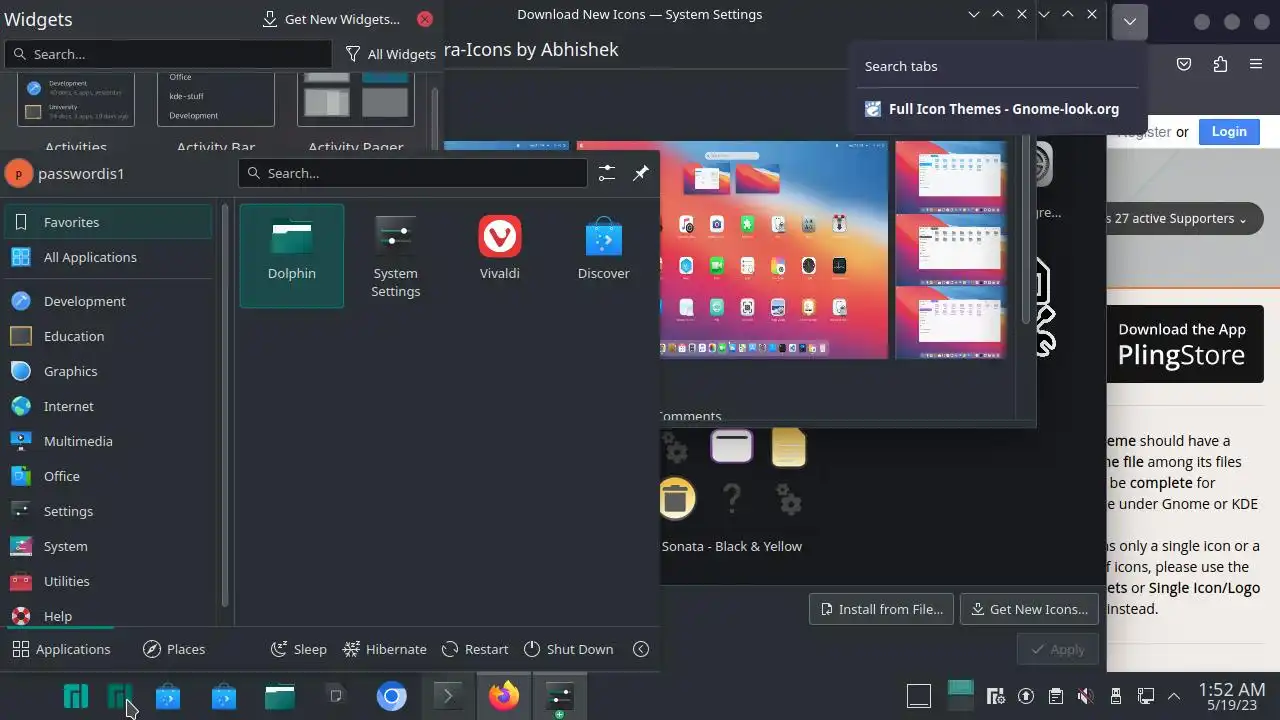The image size is (1280, 720).
Task: Click Firefox Save to Pocket icon
Action: point(1184,64)
